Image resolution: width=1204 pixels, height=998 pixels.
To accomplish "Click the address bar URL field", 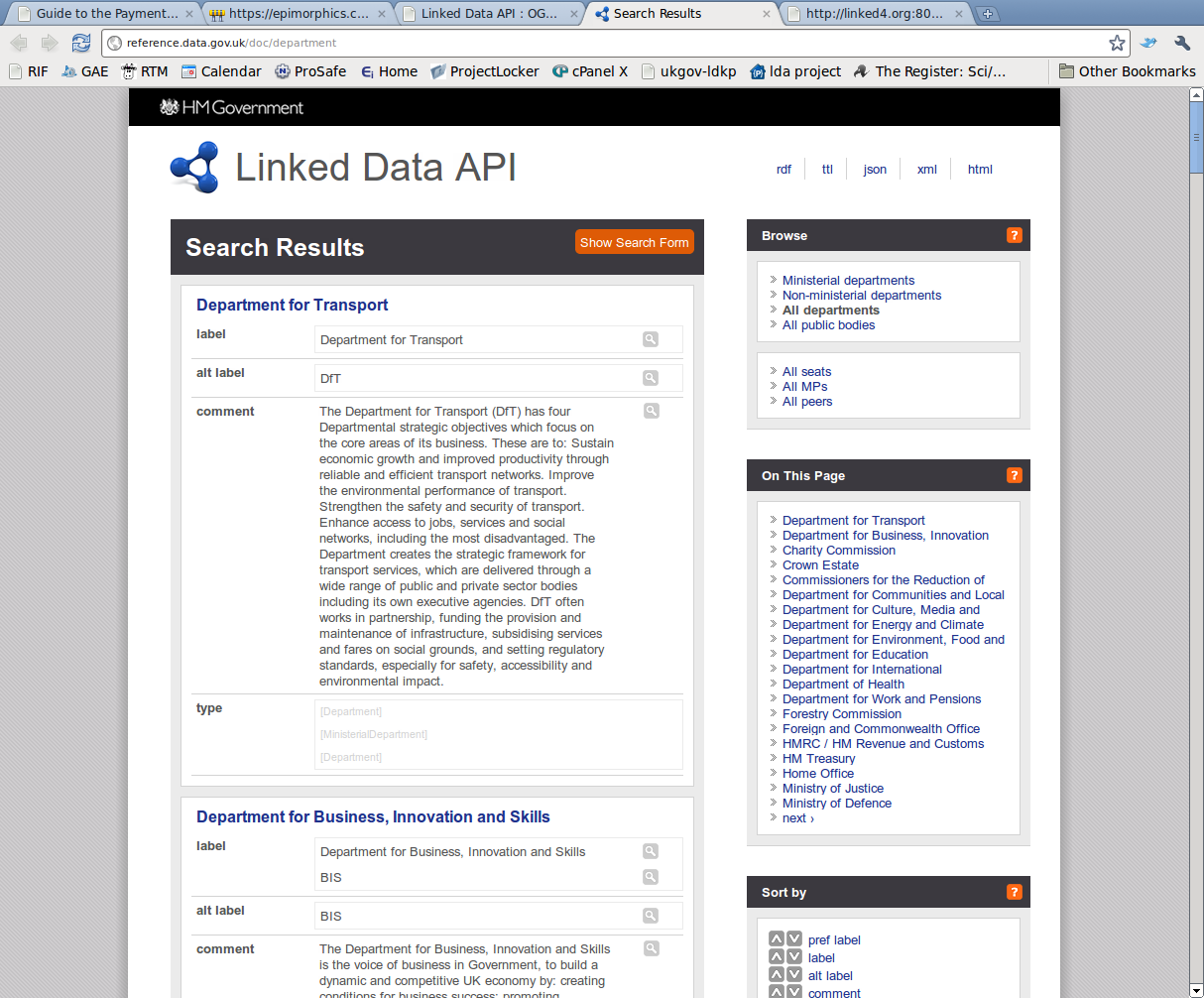I will (595, 43).
